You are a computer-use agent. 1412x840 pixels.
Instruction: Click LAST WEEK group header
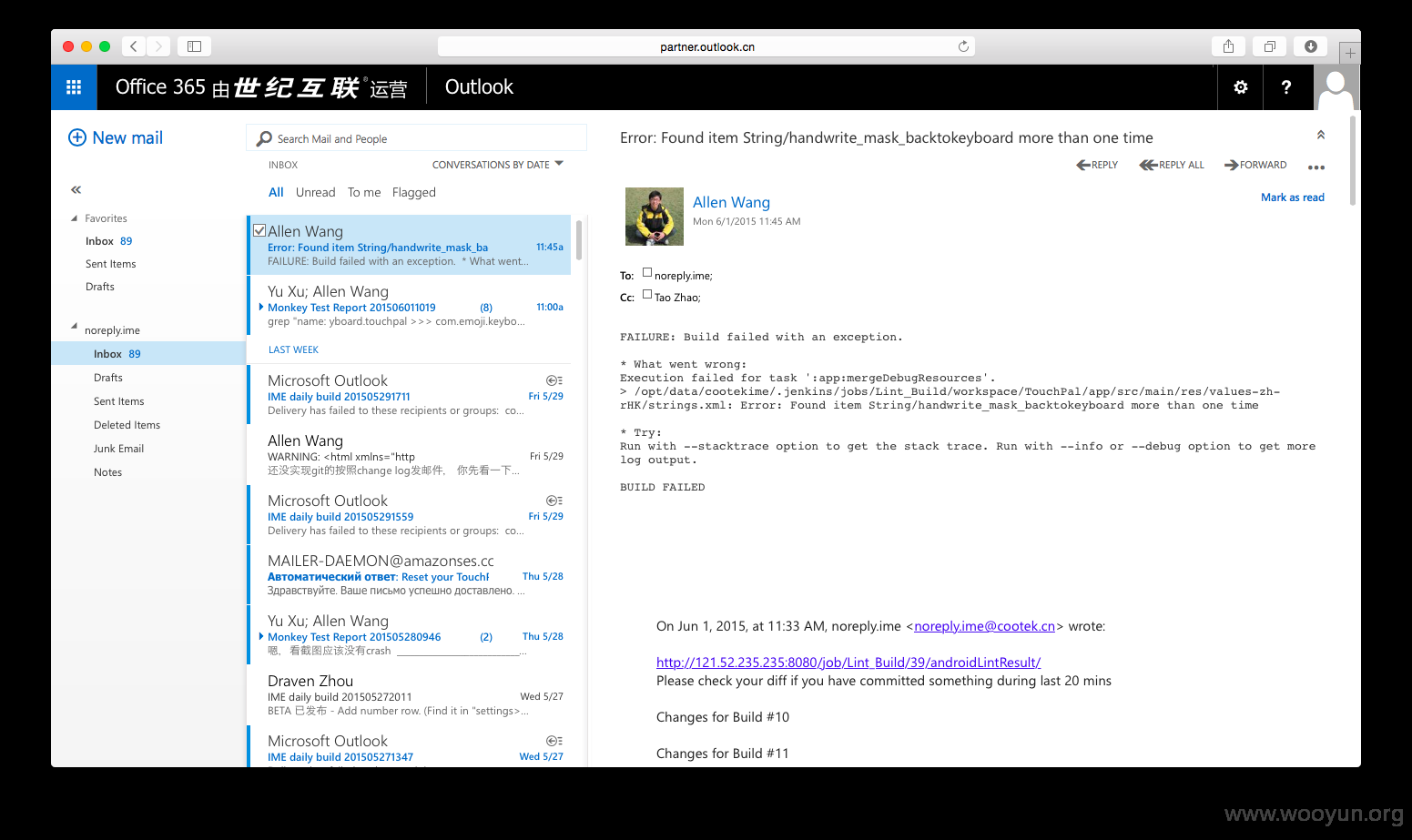pyautogui.click(x=293, y=349)
